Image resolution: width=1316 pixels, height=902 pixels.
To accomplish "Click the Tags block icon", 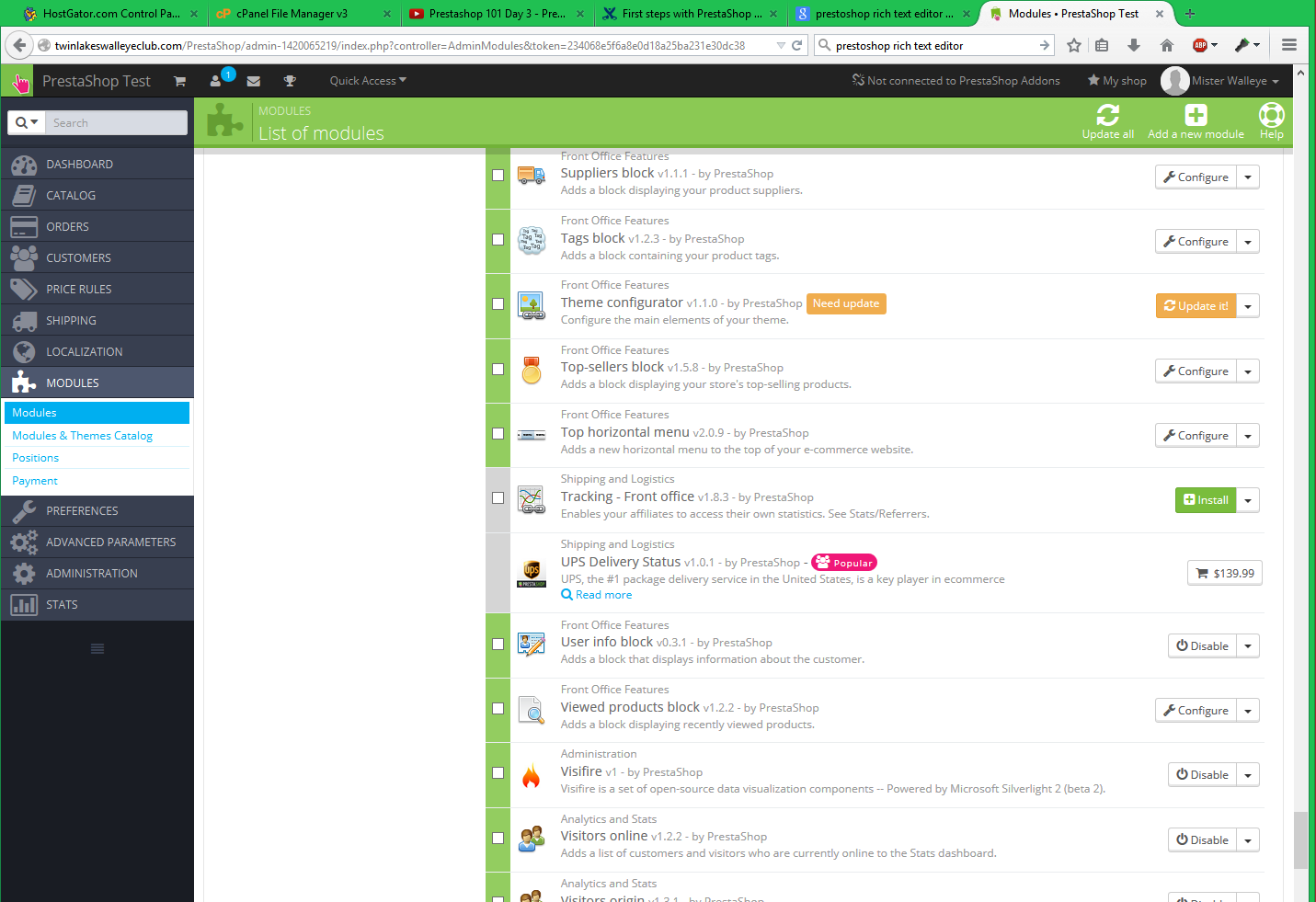I will (x=532, y=240).
